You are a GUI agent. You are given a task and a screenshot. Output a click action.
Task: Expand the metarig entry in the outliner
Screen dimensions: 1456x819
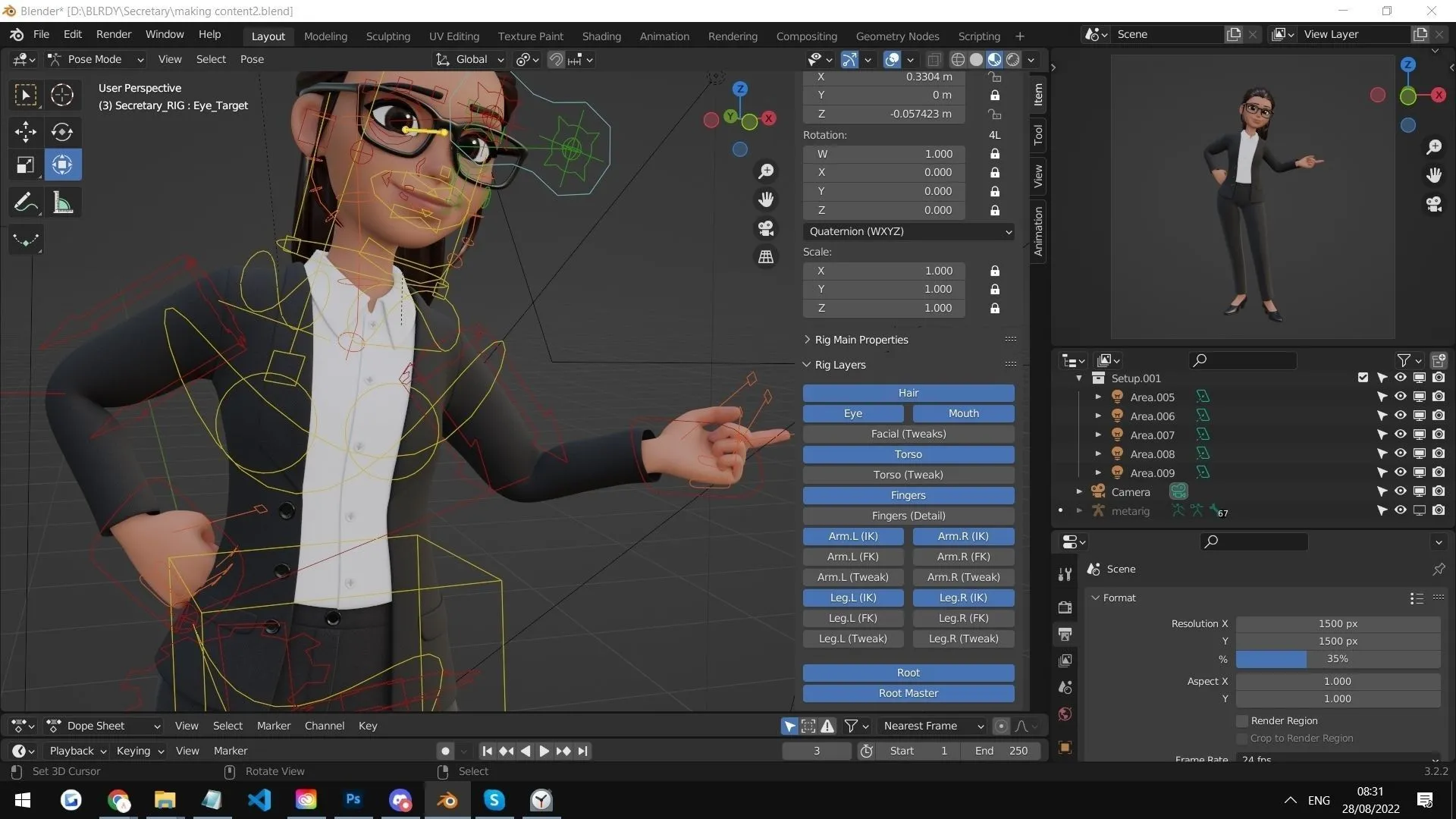[x=1079, y=510]
